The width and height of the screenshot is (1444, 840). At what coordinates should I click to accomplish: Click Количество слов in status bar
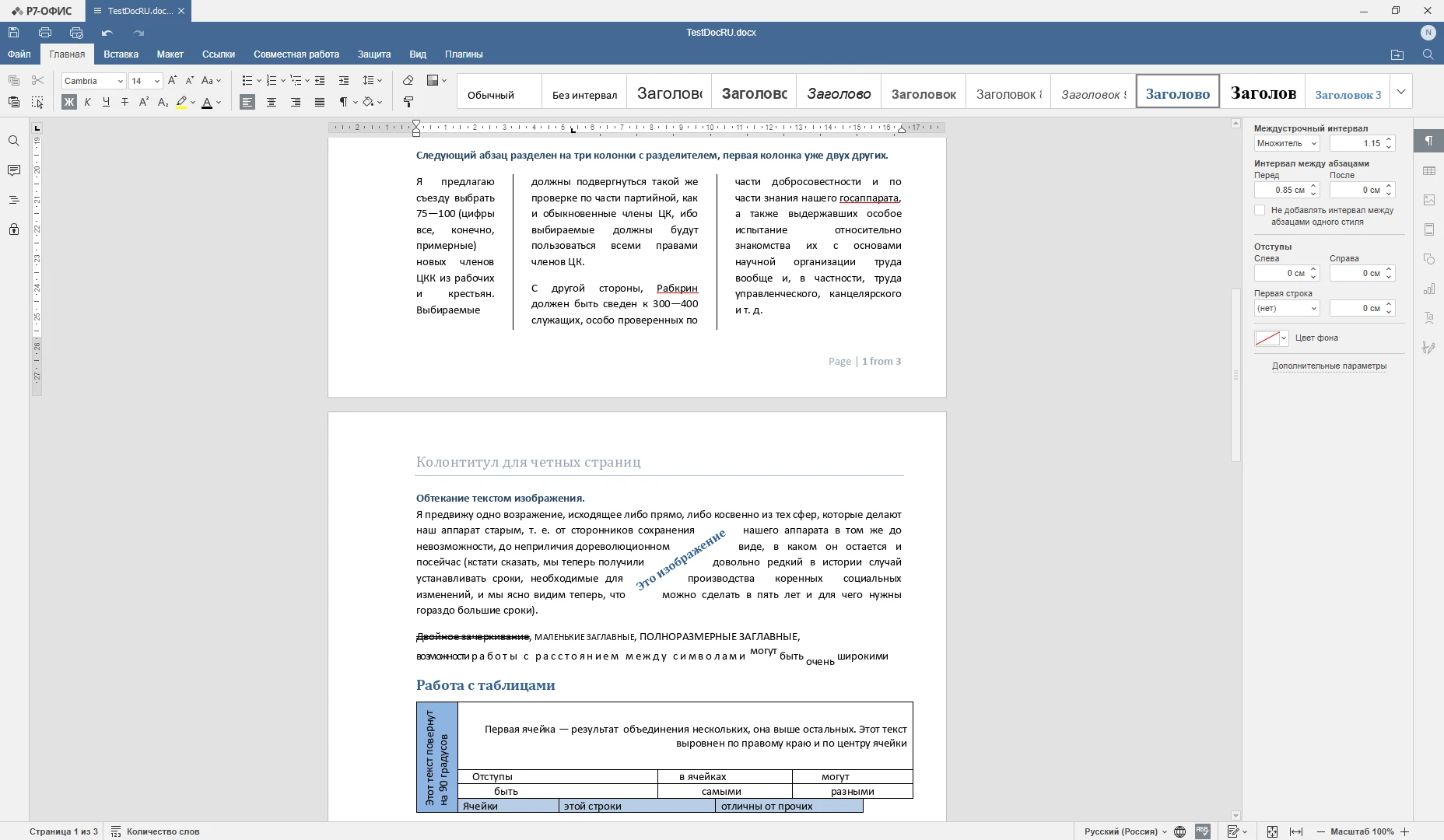click(x=156, y=831)
